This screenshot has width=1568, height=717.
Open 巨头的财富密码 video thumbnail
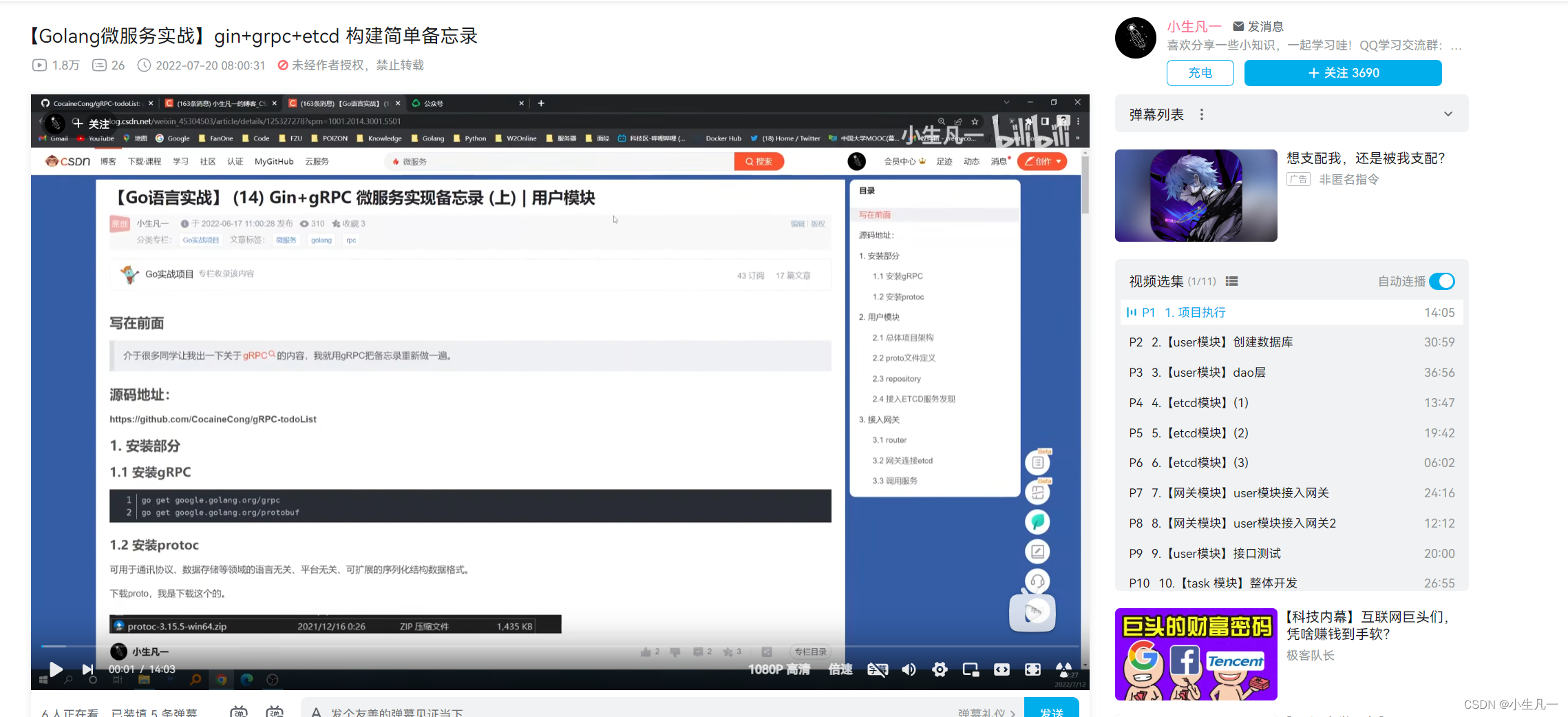[1196, 654]
